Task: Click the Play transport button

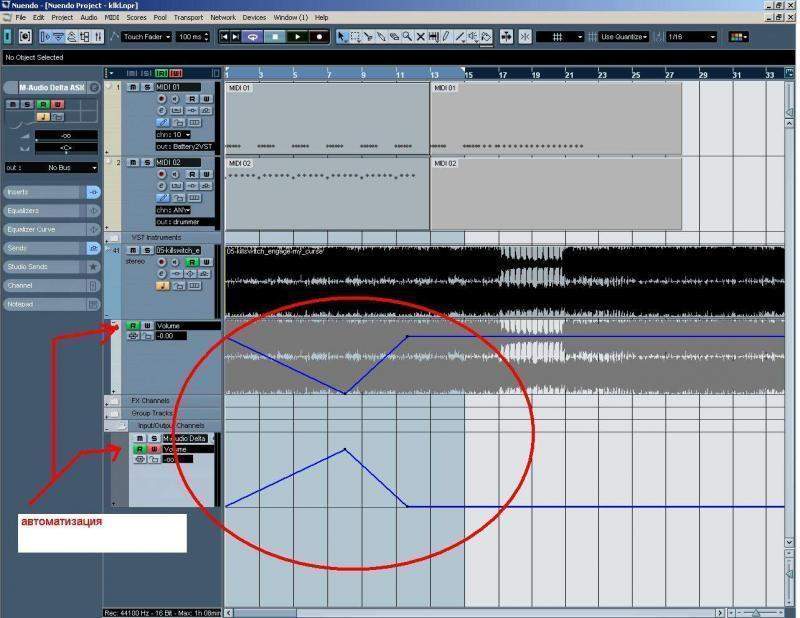Action: point(297,37)
